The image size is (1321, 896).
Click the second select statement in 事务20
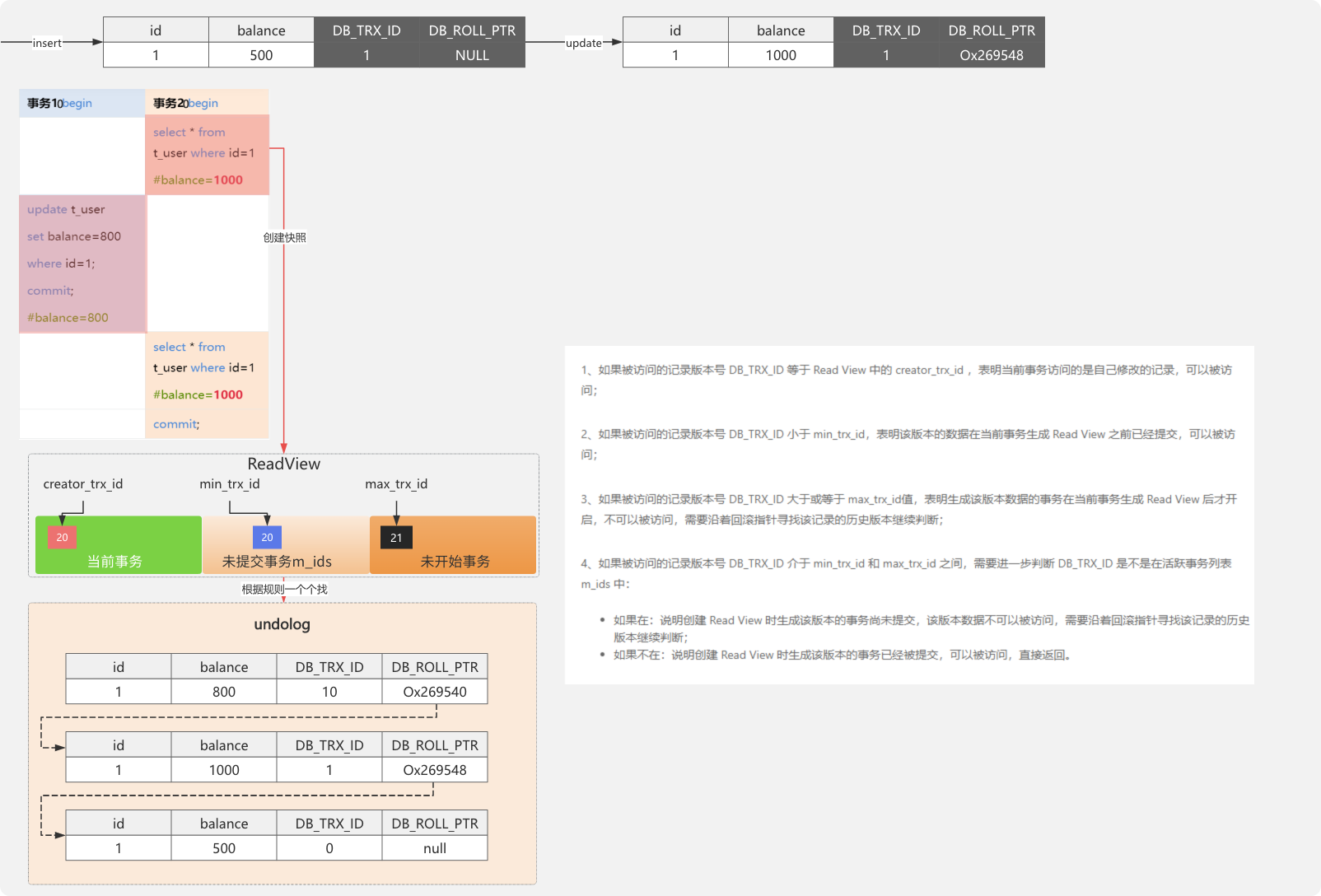tap(207, 371)
